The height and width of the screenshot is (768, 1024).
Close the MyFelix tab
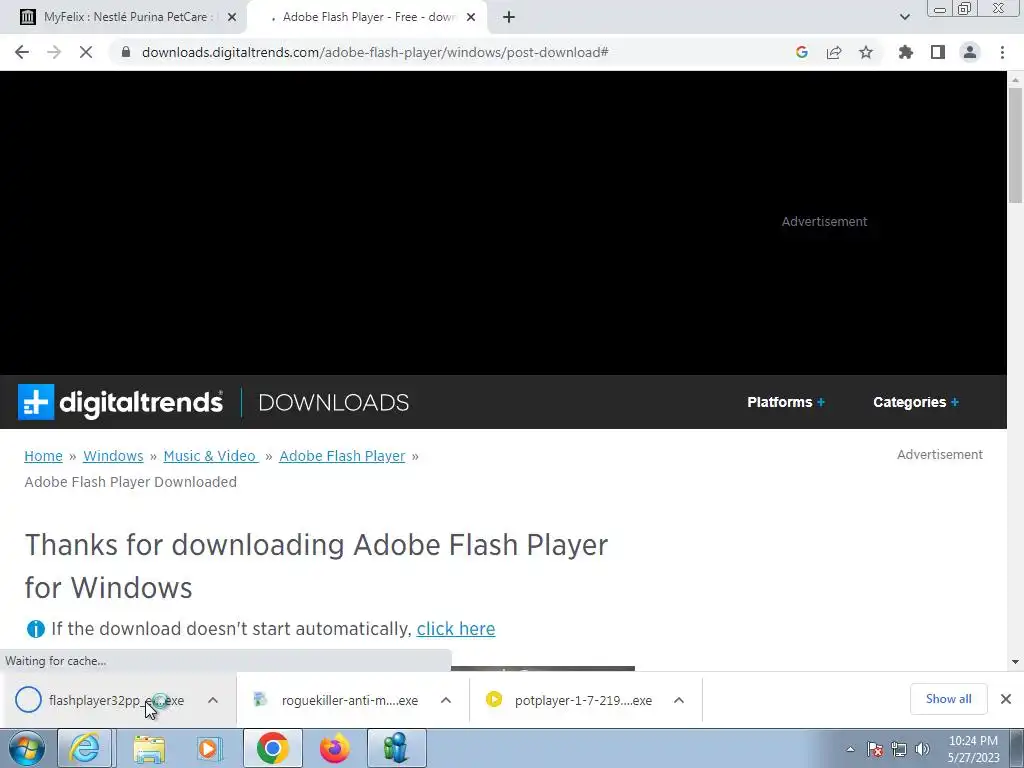(232, 17)
